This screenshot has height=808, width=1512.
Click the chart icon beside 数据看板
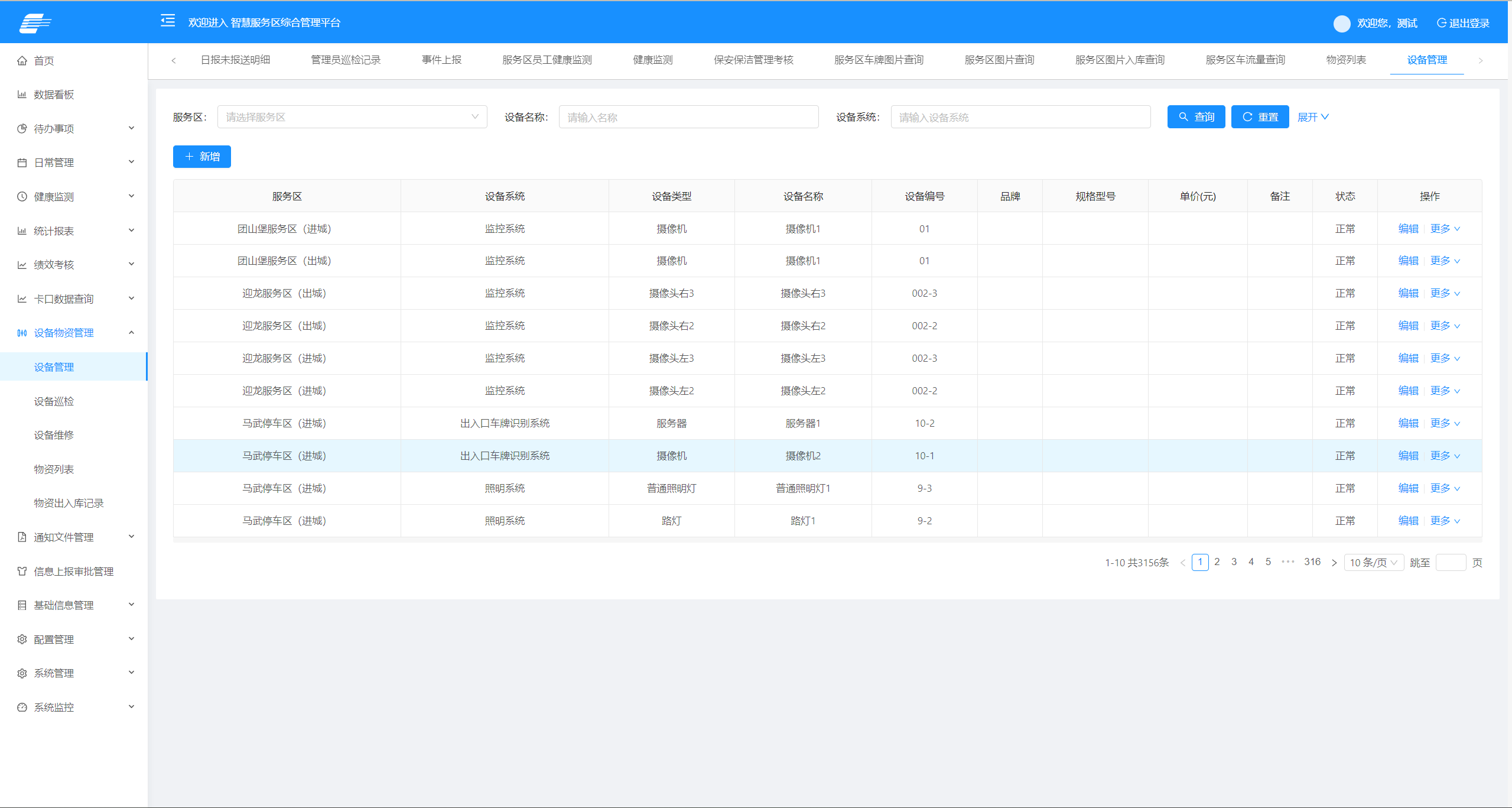(x=22, y=95)
